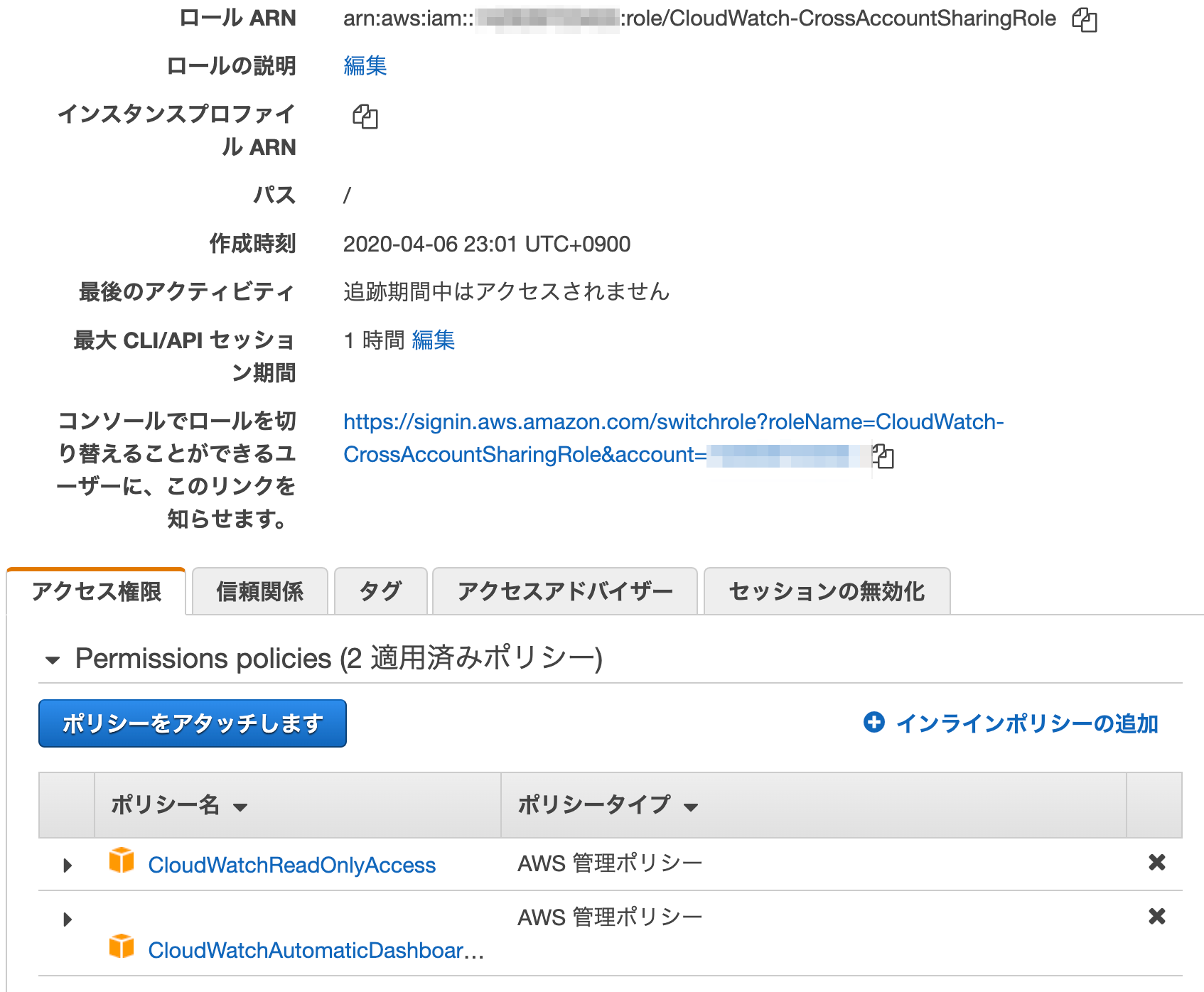
Task: Click 追跡期間中はアクセスされません text
Action: [x=507, y=292]
